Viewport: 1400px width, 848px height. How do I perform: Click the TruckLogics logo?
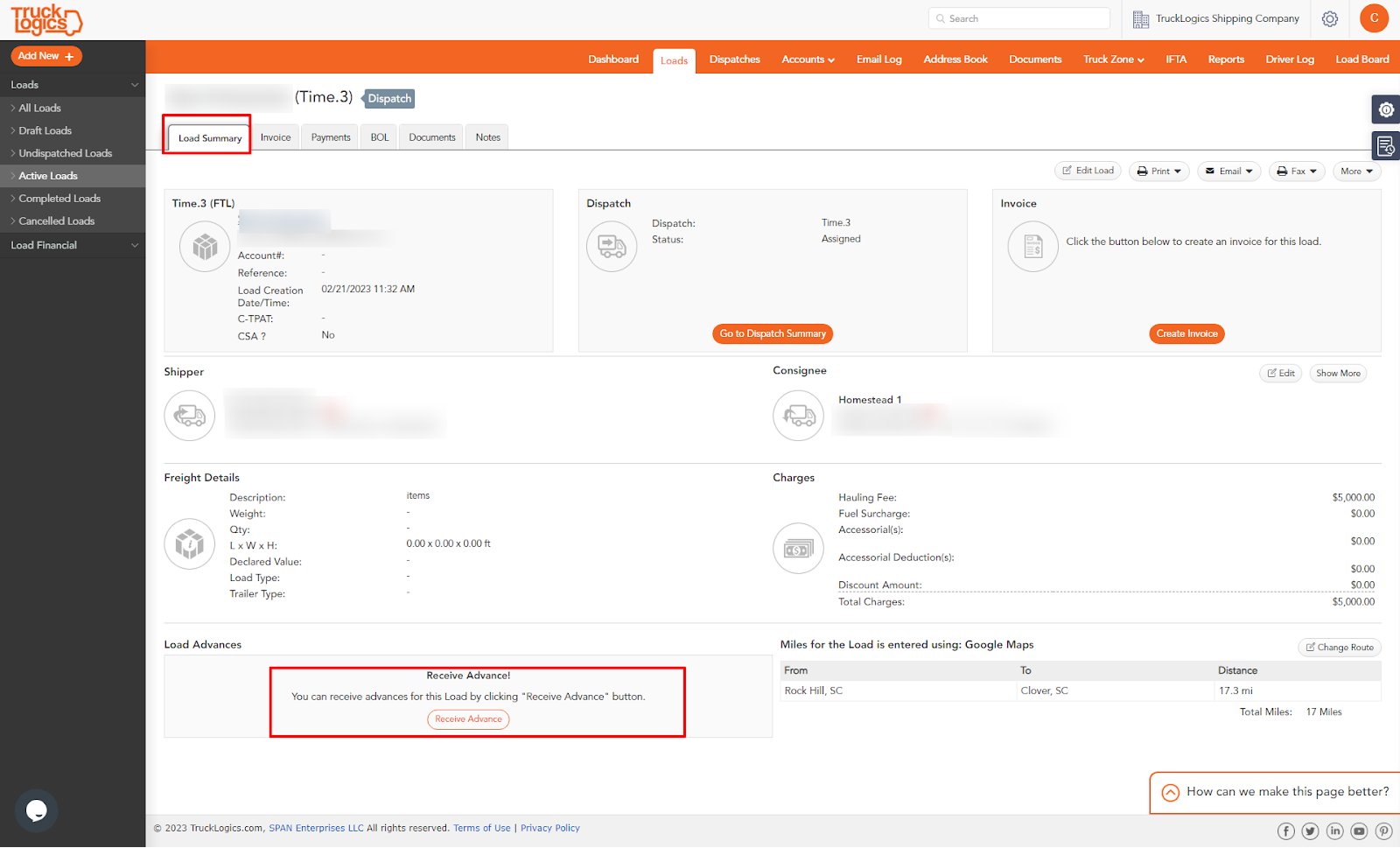[x=45, y=19]
